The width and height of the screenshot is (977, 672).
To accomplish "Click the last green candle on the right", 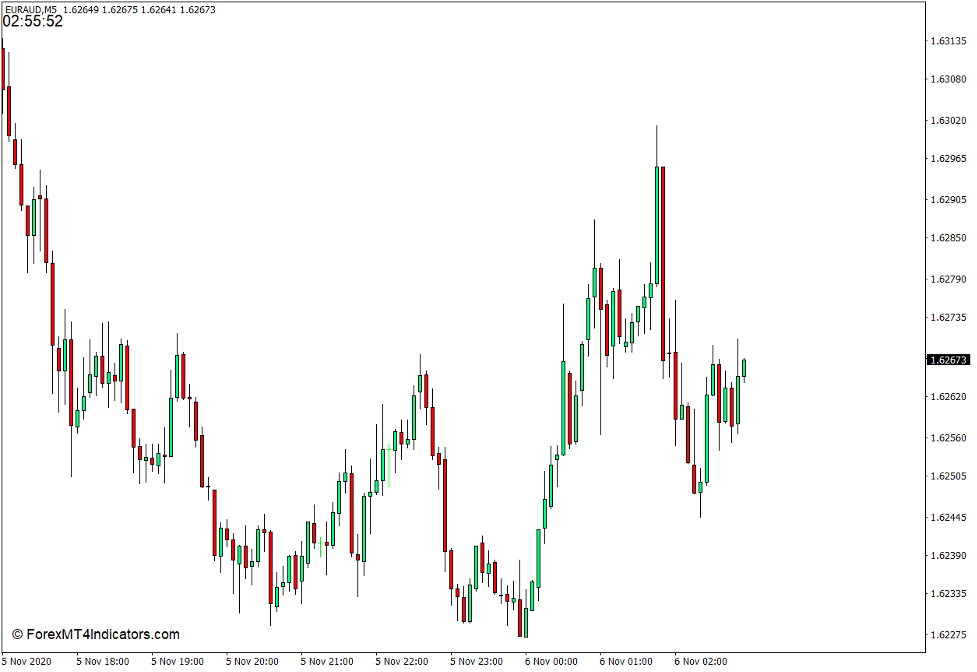I will click(744, 368).
